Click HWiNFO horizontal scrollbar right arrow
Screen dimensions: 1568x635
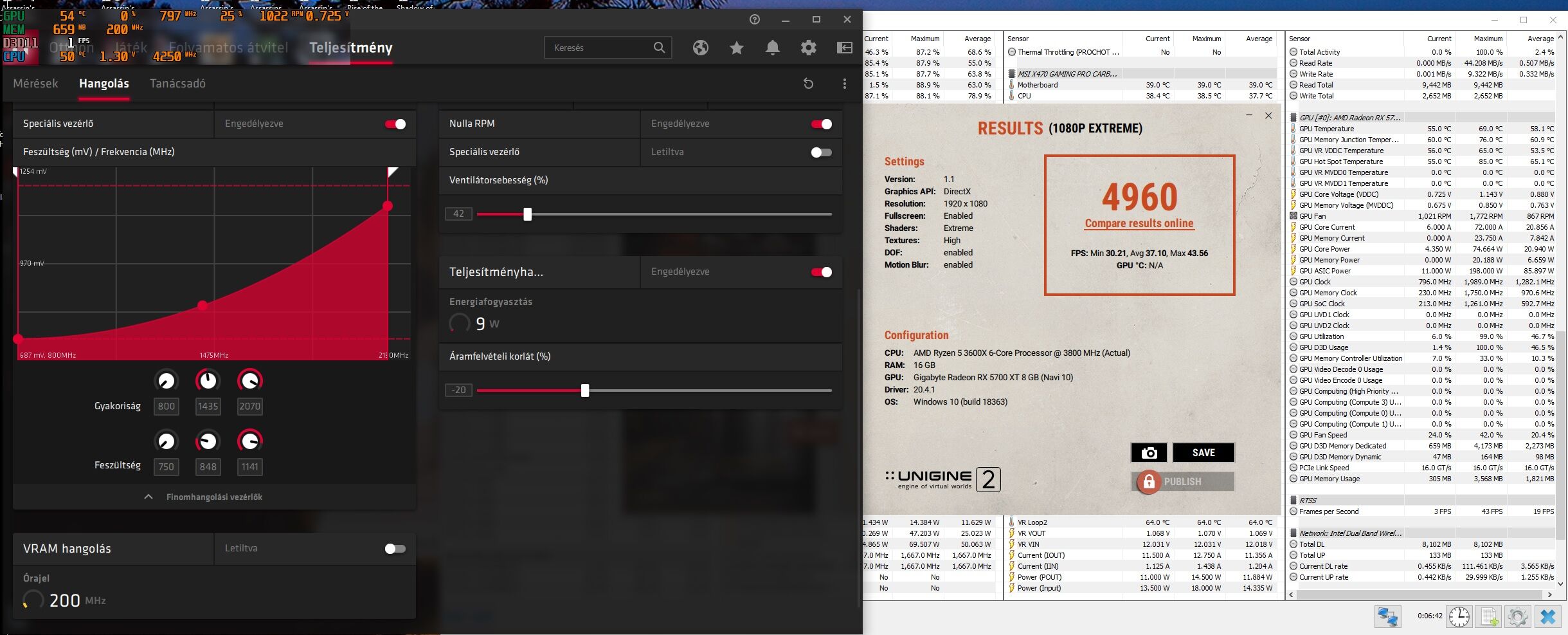click(1549, 595)
